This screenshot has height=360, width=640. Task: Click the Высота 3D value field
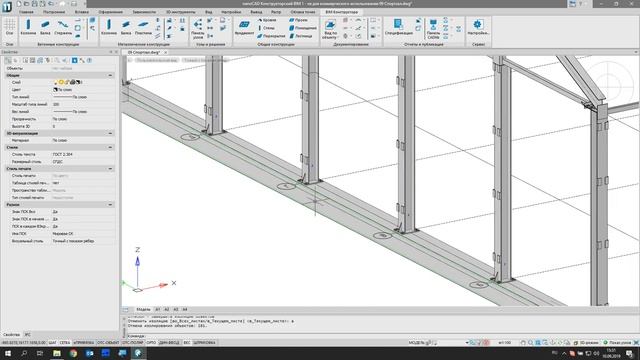[83, 127]
